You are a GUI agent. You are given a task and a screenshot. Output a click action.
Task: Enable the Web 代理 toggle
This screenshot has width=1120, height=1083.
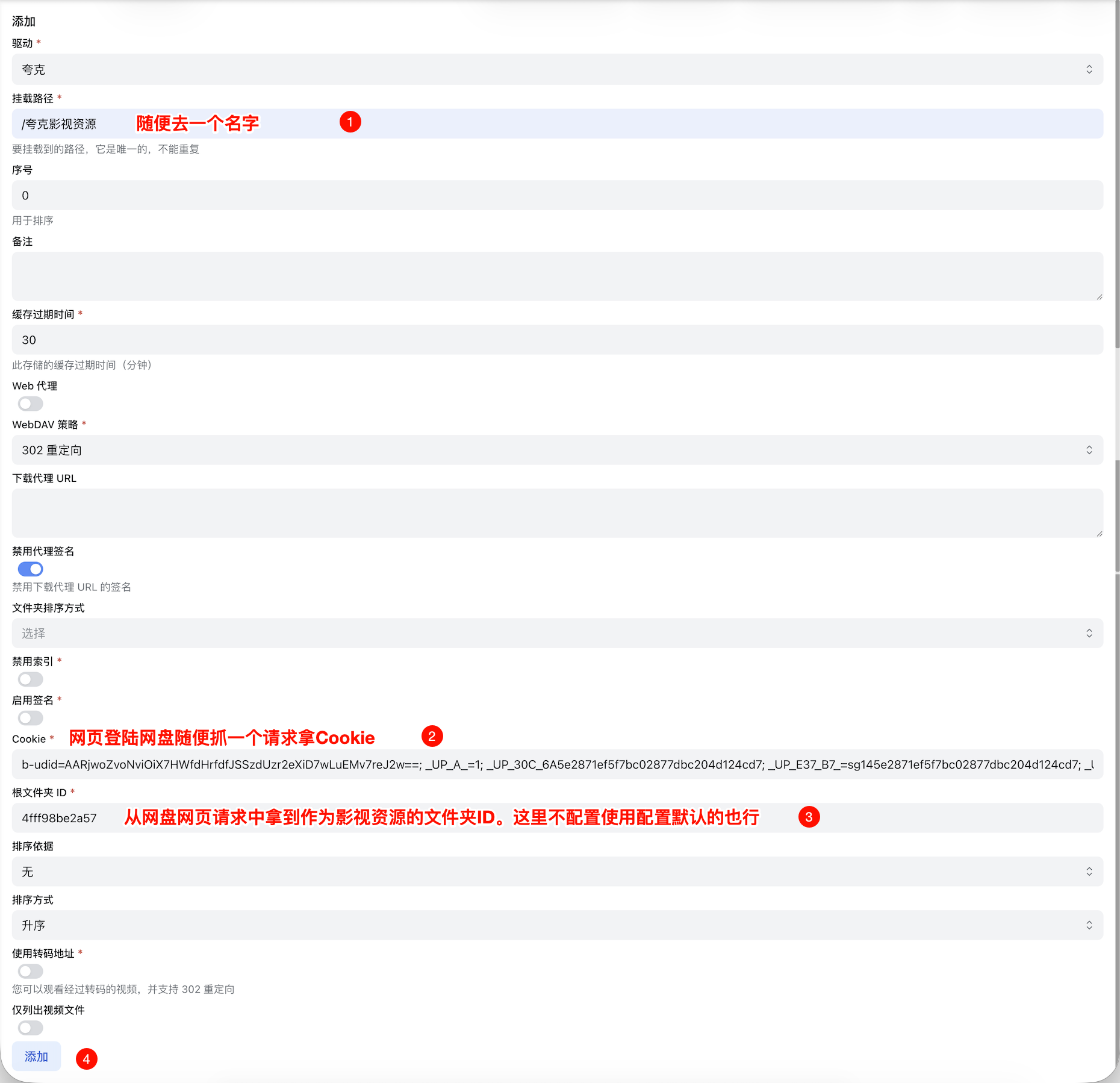pyautogui.click(x=31, y=404)
